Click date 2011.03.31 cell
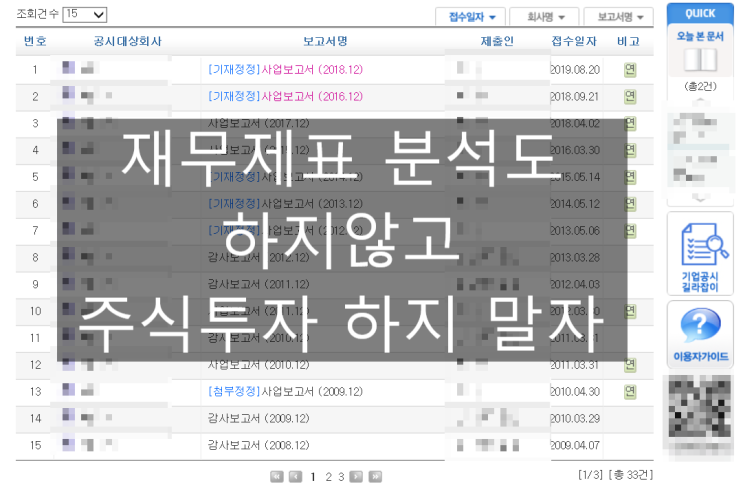 pyautogui.click(x=575, y=365)
